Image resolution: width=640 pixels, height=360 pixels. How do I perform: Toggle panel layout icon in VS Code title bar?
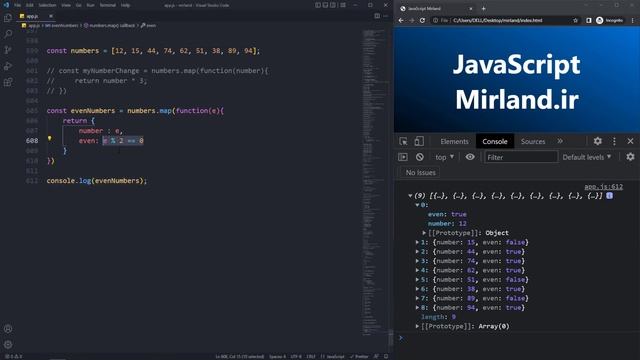325,5
